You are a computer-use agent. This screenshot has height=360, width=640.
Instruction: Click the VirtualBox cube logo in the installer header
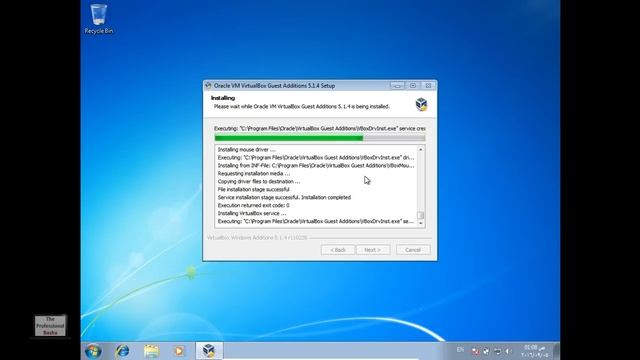click(x=421, y=104)
